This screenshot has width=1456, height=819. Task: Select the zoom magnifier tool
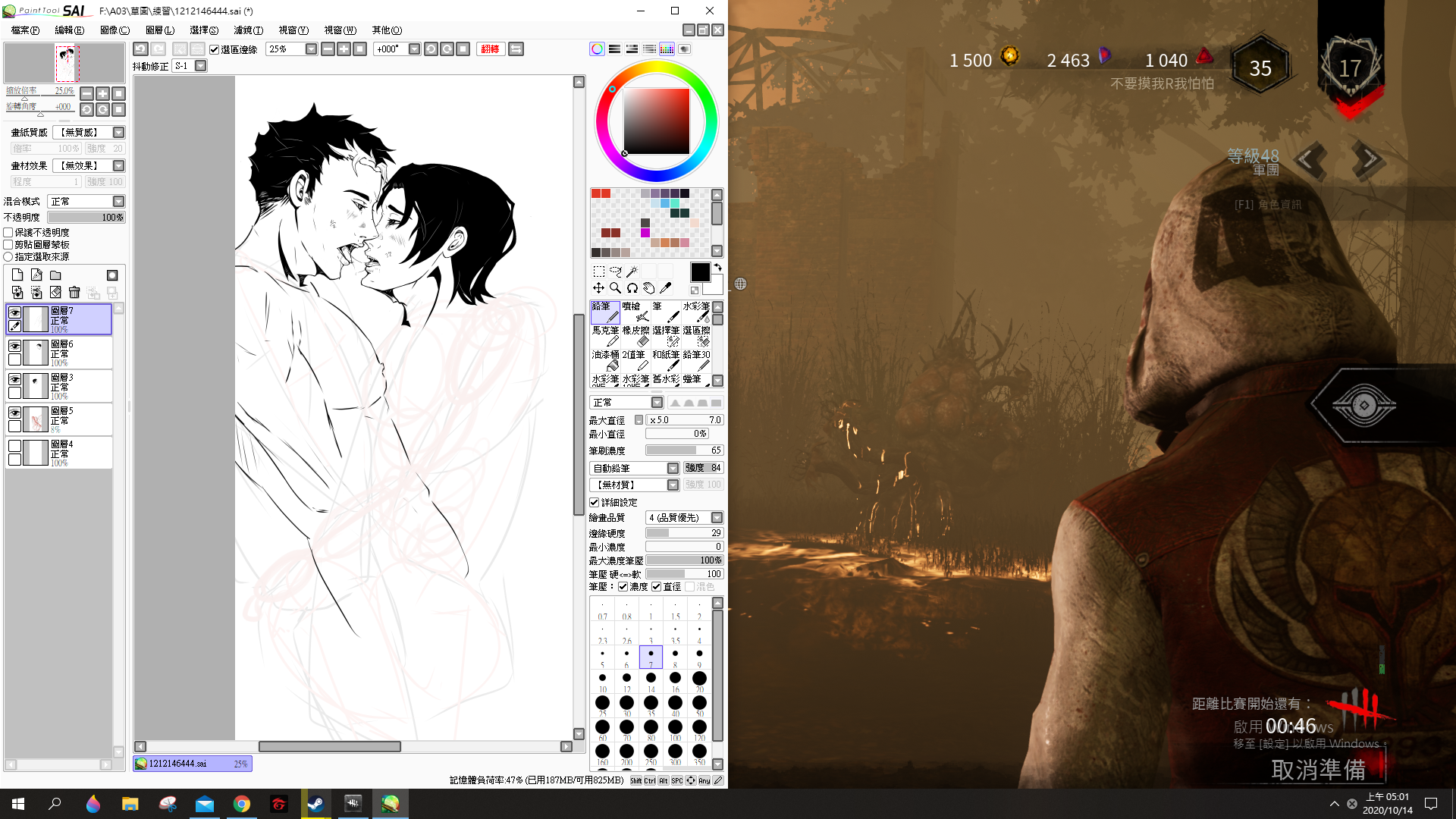coord(615,288)
